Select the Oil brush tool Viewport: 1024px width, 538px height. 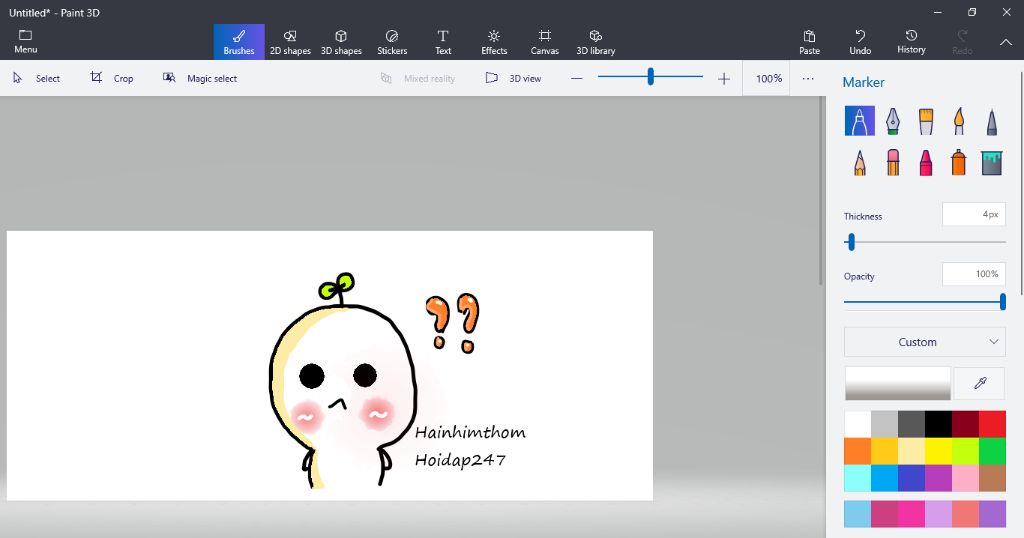pyautogui.click(x=926, y=122)
